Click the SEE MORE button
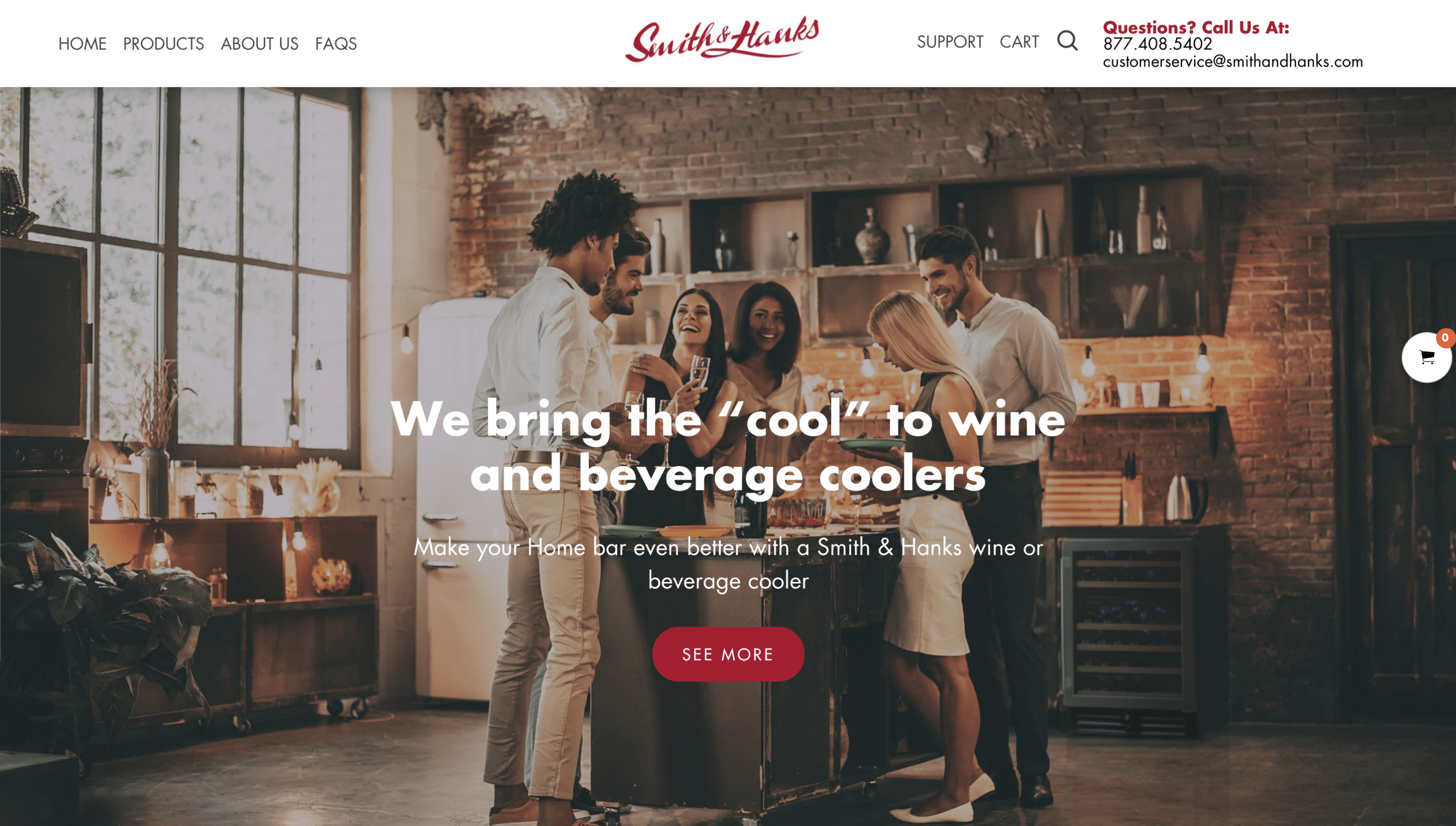 pyautogui.click(x=728, y=654)
